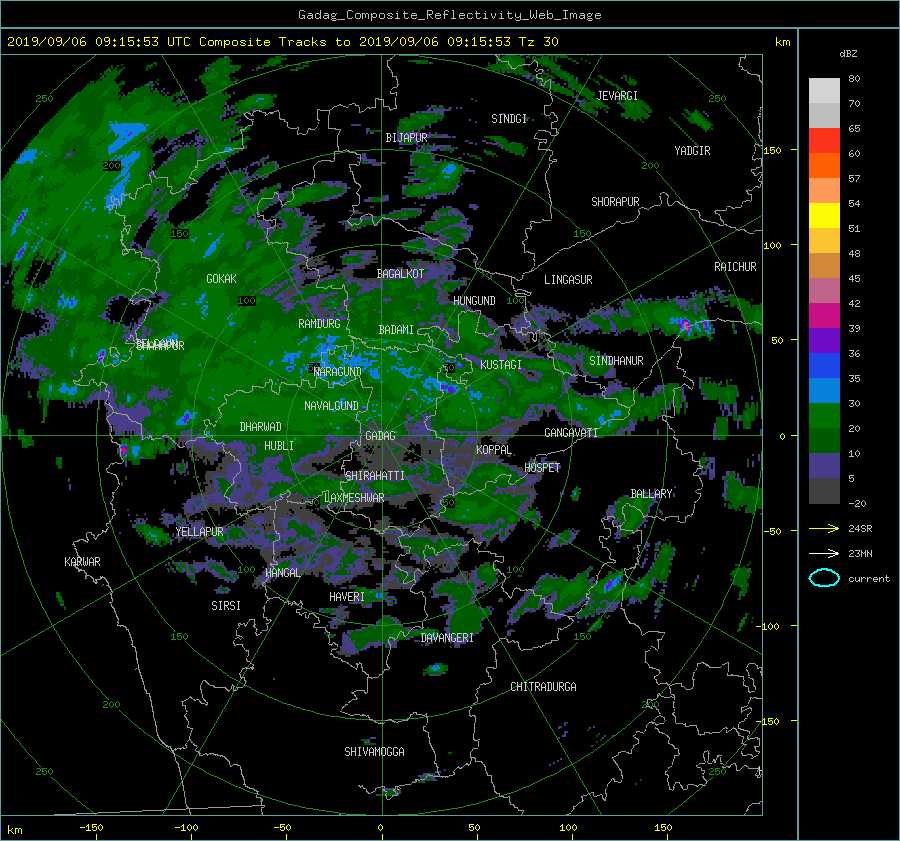The height and width of the screenshot is (841, 900).
Task: Click the '-20' value on dBZ scale
Action: pos(857,503)
